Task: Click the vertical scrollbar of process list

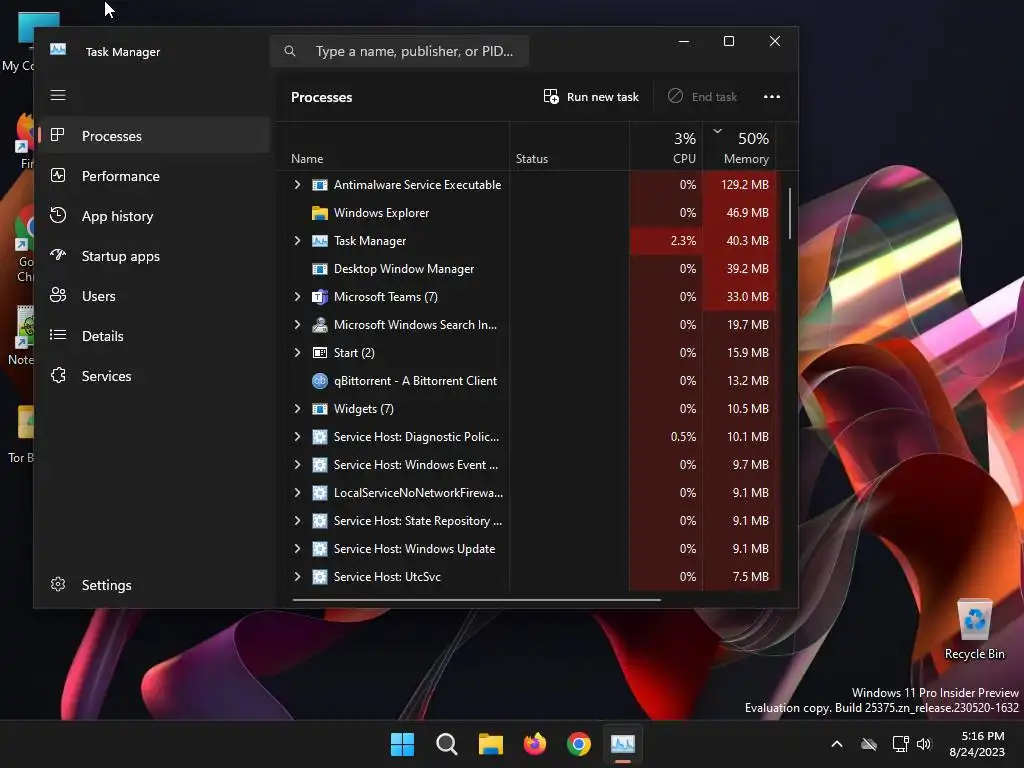Action: point(790,214)
